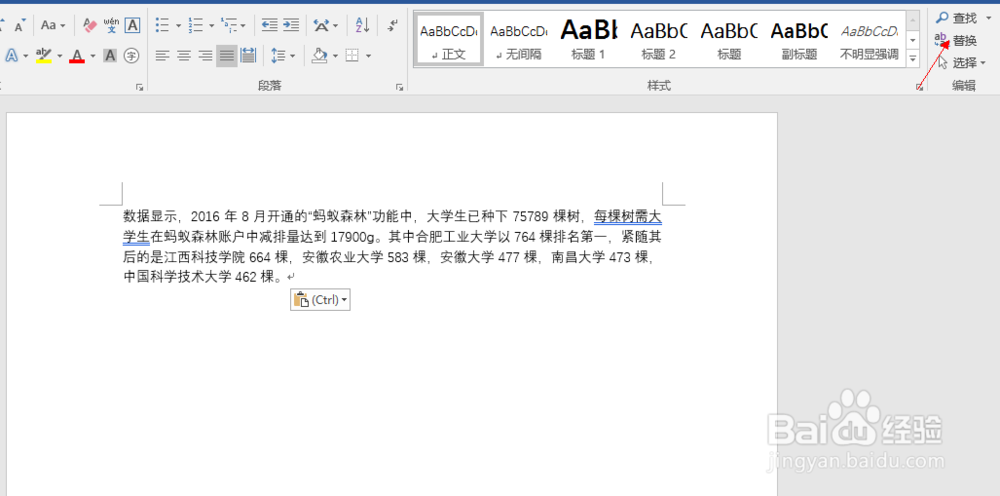
Task: Click the Sort A-Z icon
Action: [362, 26]
